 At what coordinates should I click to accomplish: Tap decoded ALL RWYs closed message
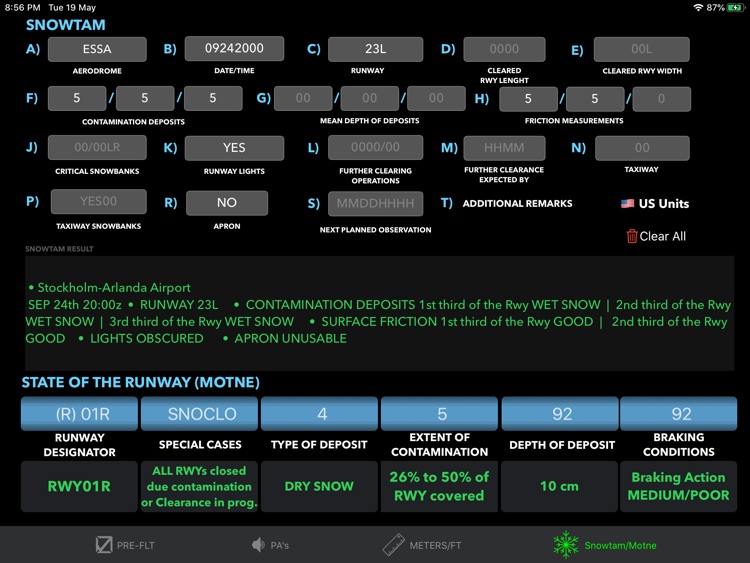click(199, 486)
